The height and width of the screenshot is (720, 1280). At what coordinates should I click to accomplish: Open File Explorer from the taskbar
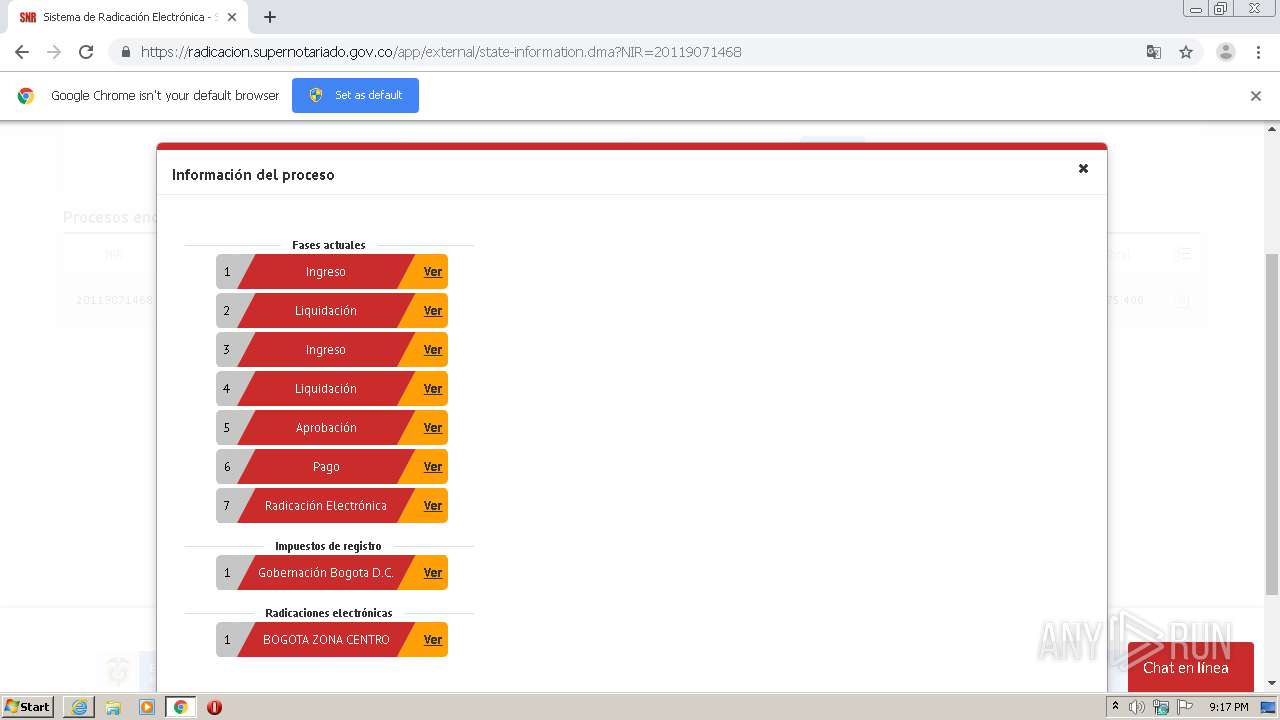(113, 707)
